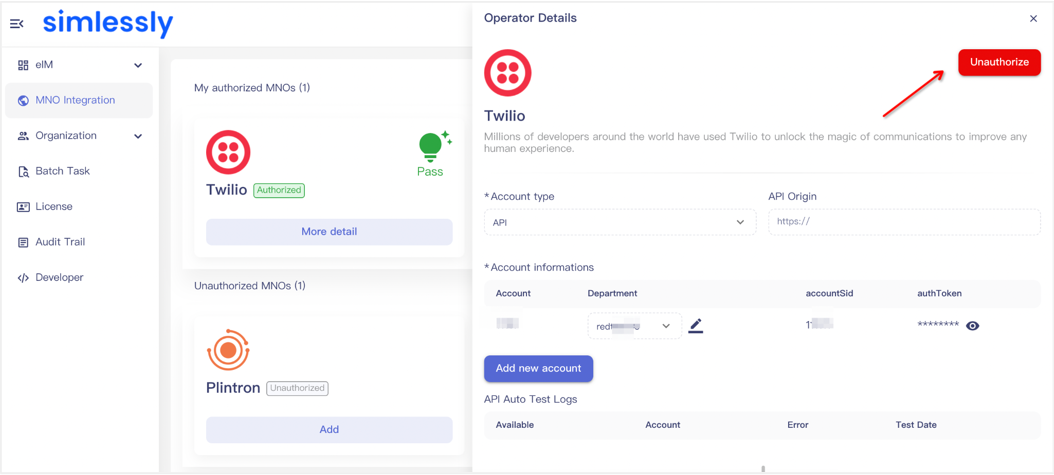Click the eIM grid icon in sidebar
This screenshot has height=475, width=1054.
click(23, 65)
